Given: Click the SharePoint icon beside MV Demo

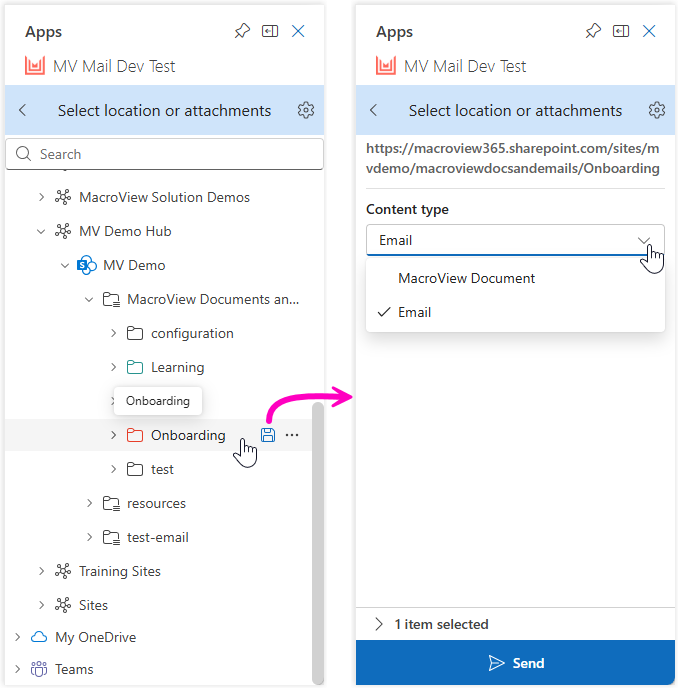Looking at the screenshot, I should click(x=87, y=265).
